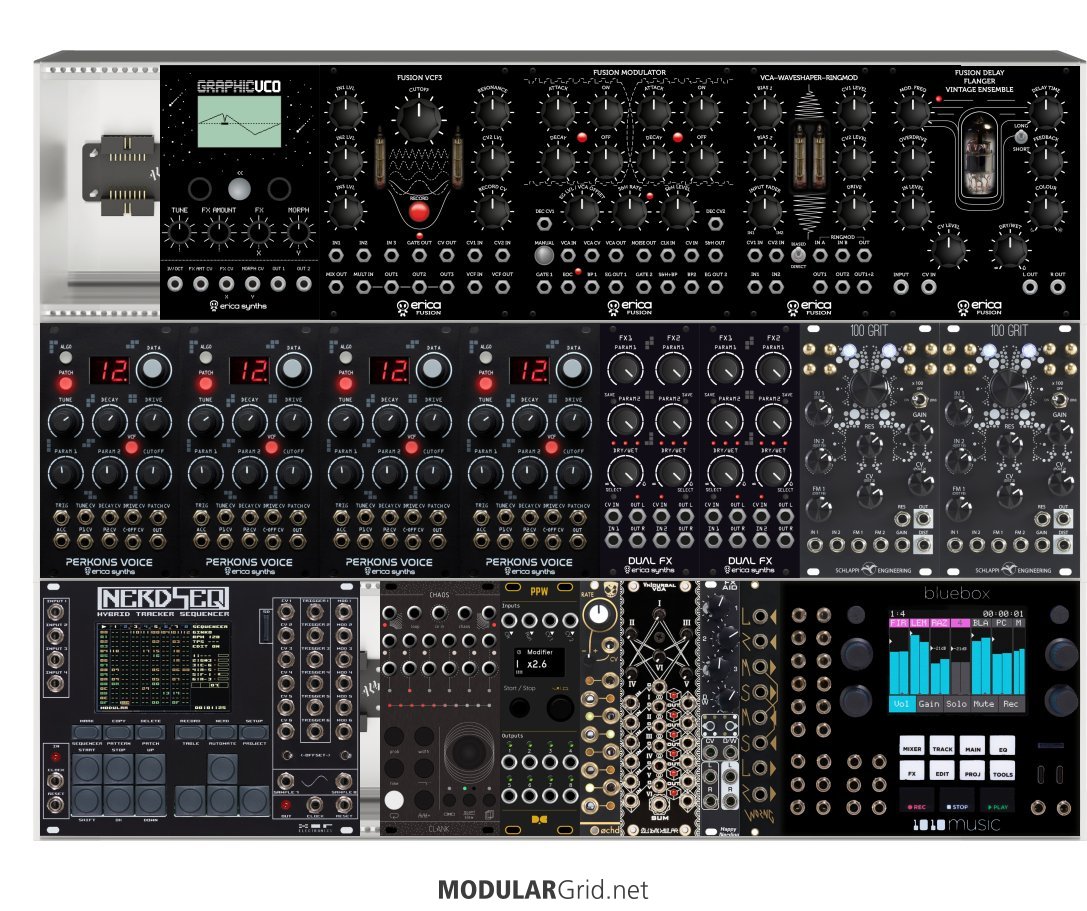Adjust the TUNE knob on Graphic VCO

180,232
